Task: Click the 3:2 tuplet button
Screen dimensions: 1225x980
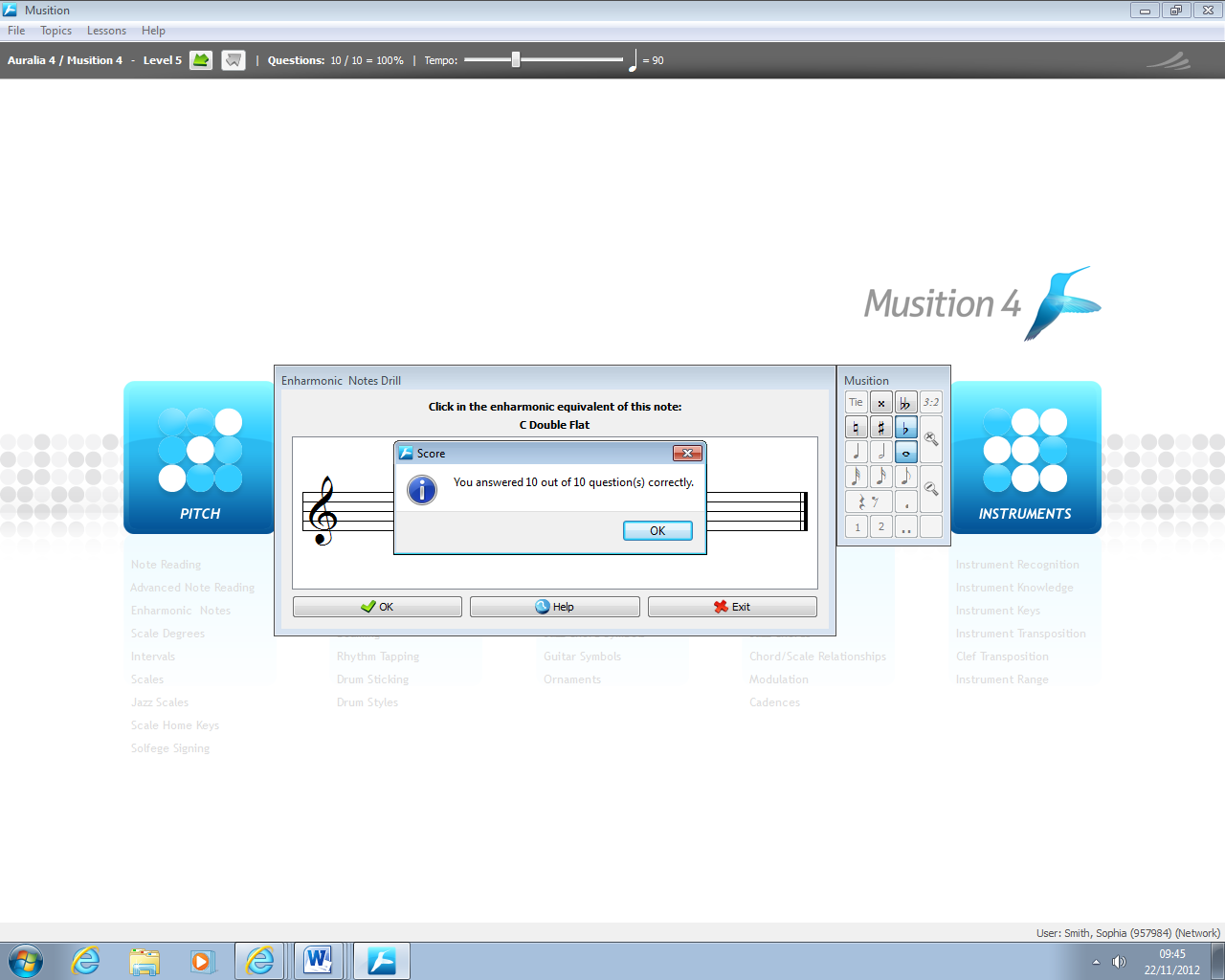Action: pos(931,403)
